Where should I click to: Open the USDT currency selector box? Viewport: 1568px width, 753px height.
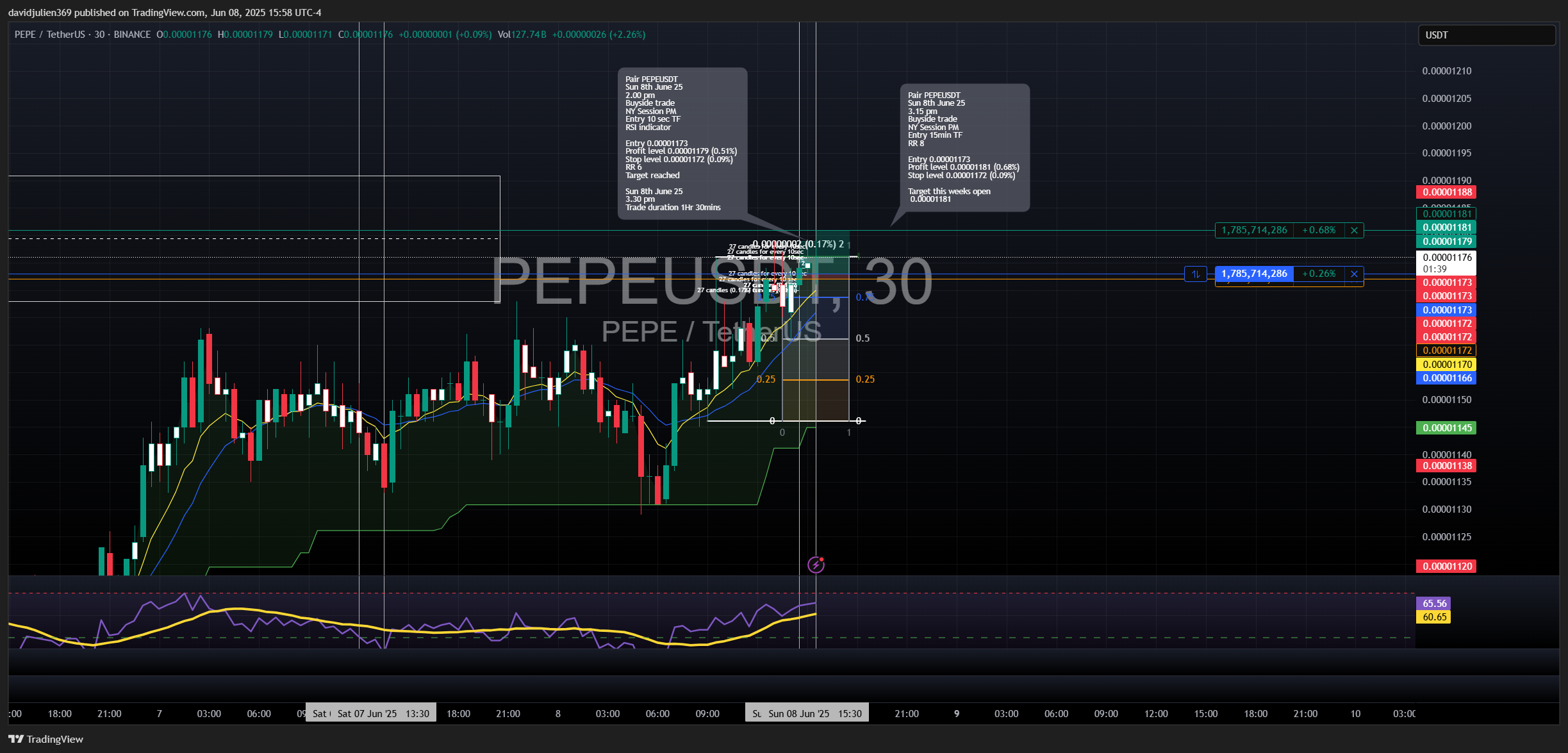pos(1487,35)
